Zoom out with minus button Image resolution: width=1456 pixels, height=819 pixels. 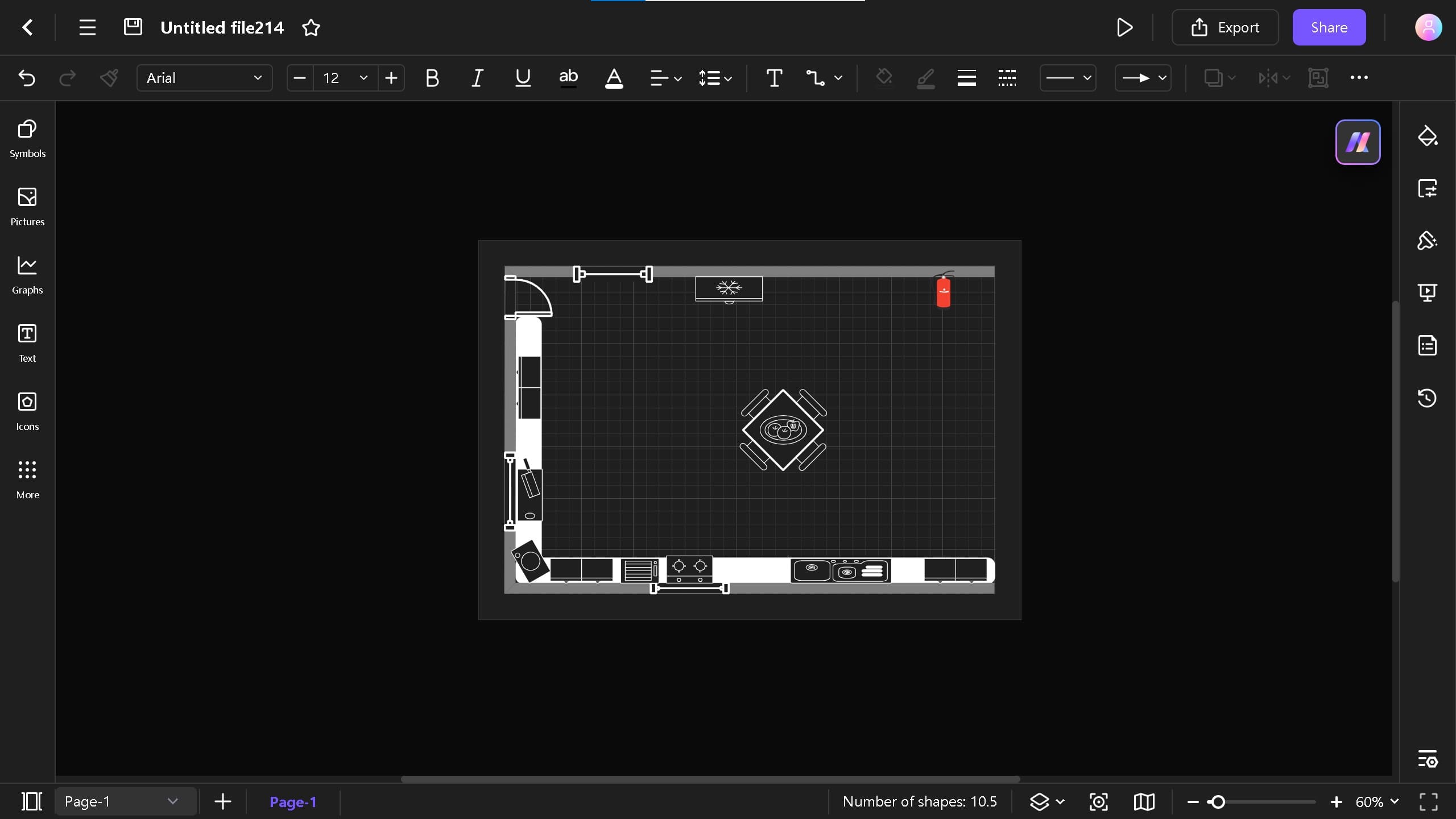tap(1193, 802)
